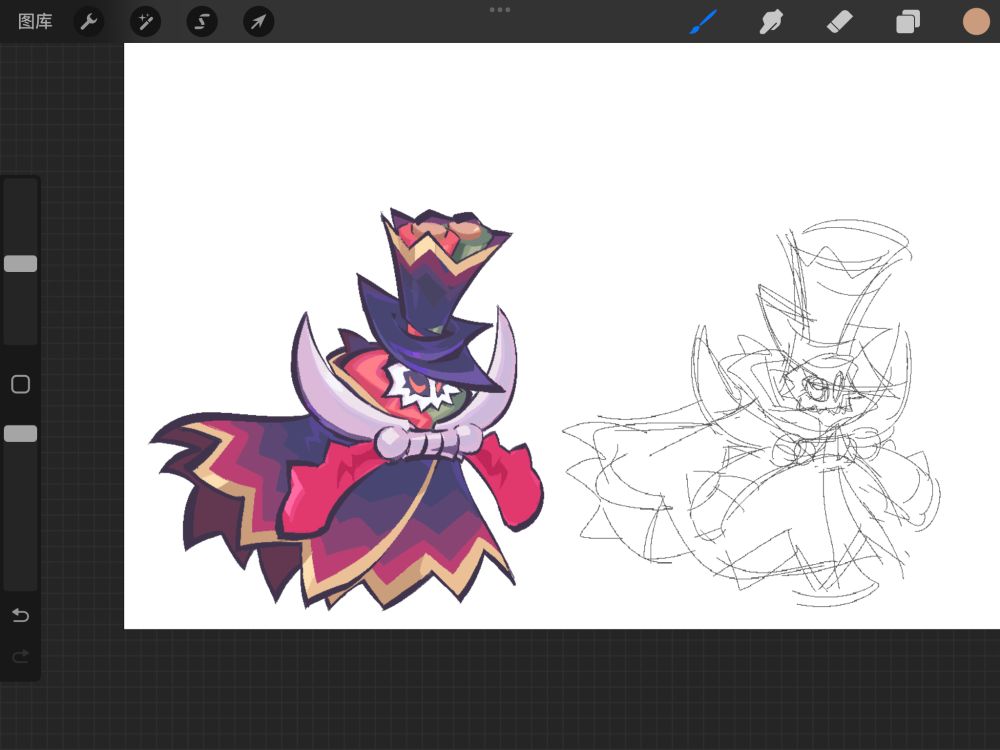
Task: Tap the square modify button in sidebar
Action: tap(20, 384)
